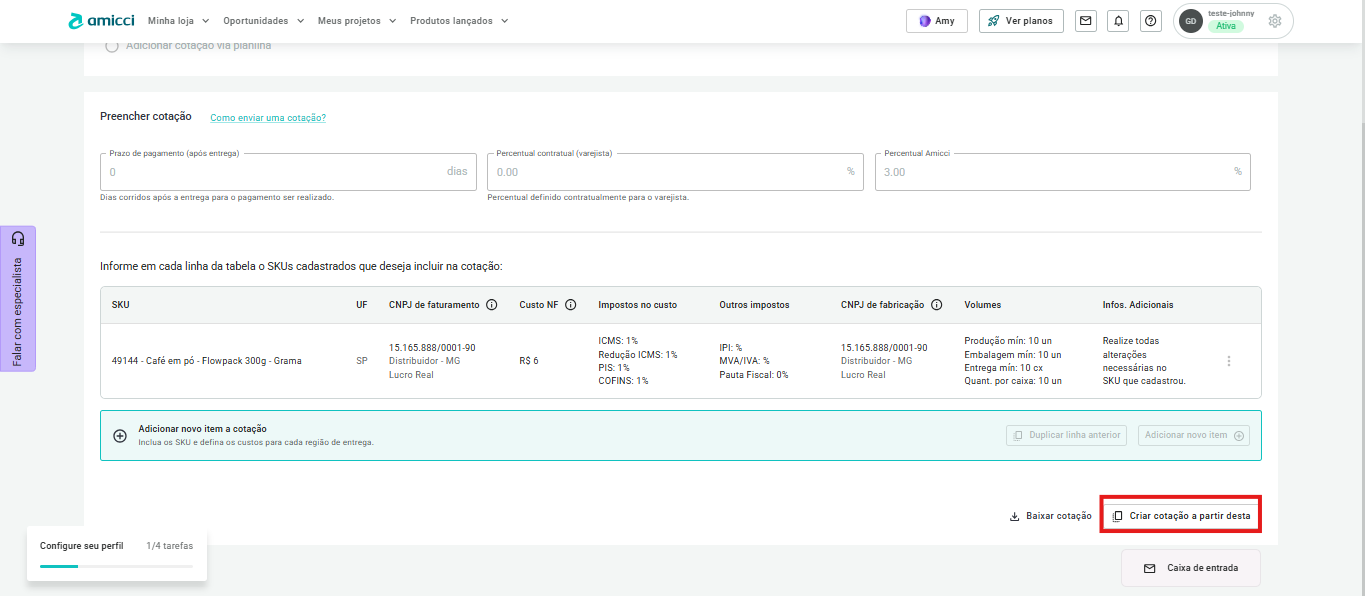
Task: Click SKU 49144 Café em pó cell
Action: pos(207,361)
